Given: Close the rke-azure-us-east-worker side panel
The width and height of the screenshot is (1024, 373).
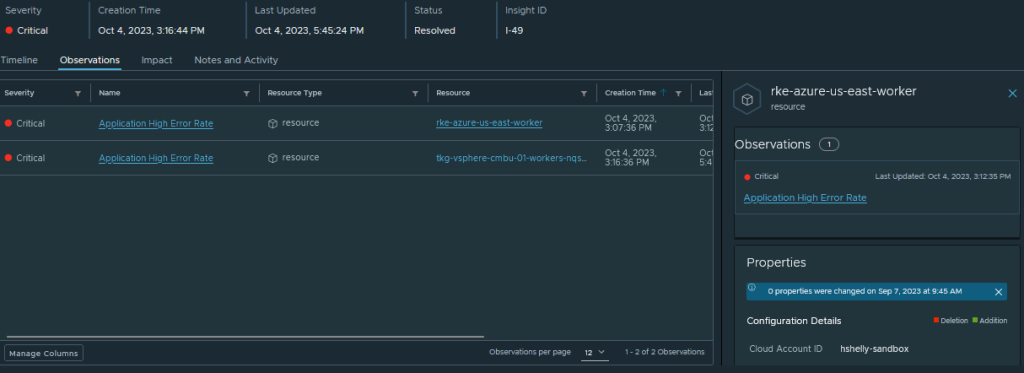Looking at the screenshot, I should pyautogui.click(x=1012, y=93).
